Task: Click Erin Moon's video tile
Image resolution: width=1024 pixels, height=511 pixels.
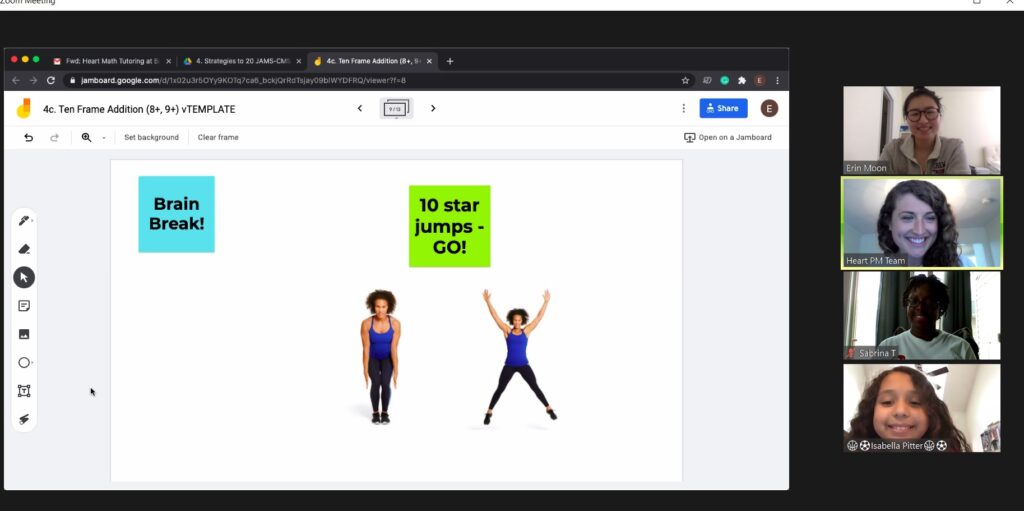Action: coord(921,130)
